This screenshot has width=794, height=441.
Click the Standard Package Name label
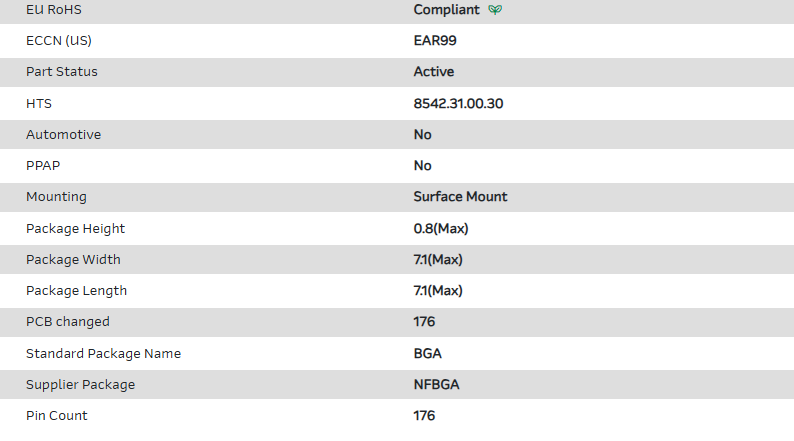pyautogui.click(x=103, y=353)
